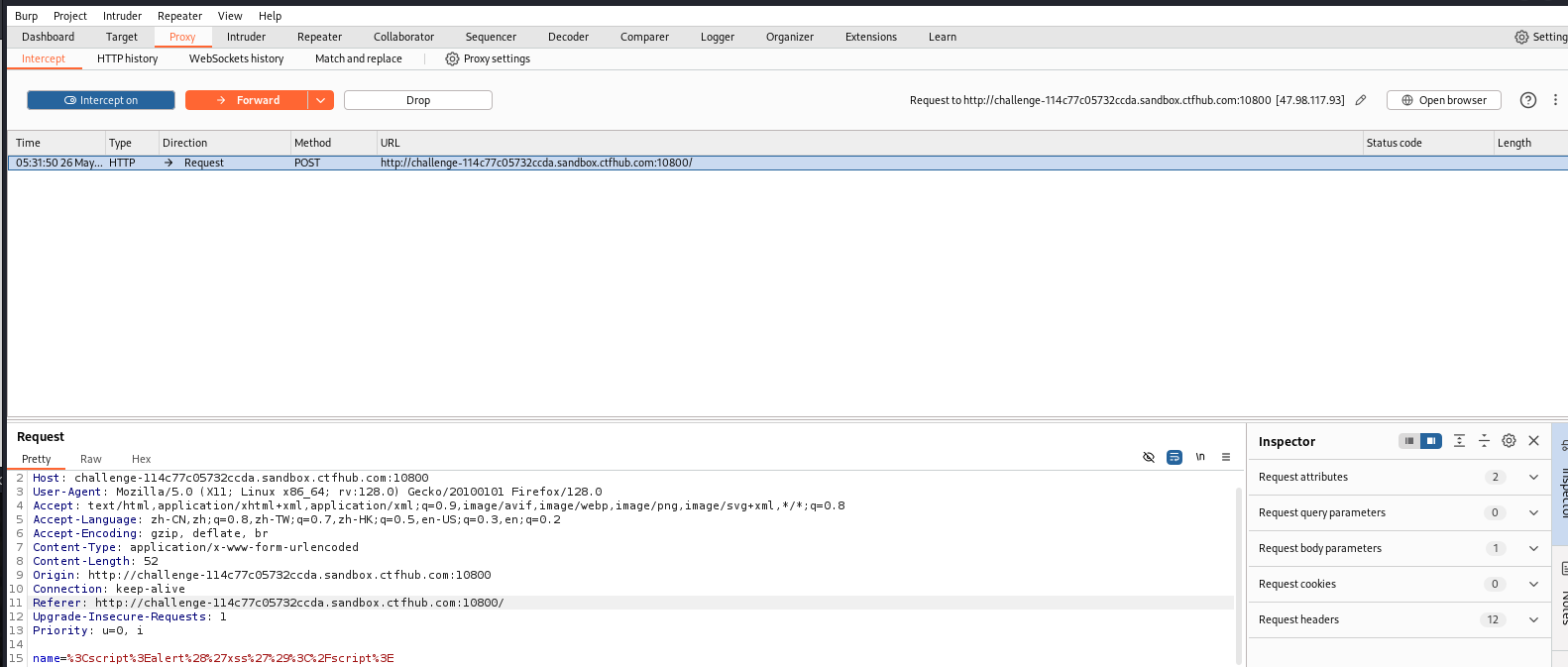Click the name body parameter line

[213, 658]
